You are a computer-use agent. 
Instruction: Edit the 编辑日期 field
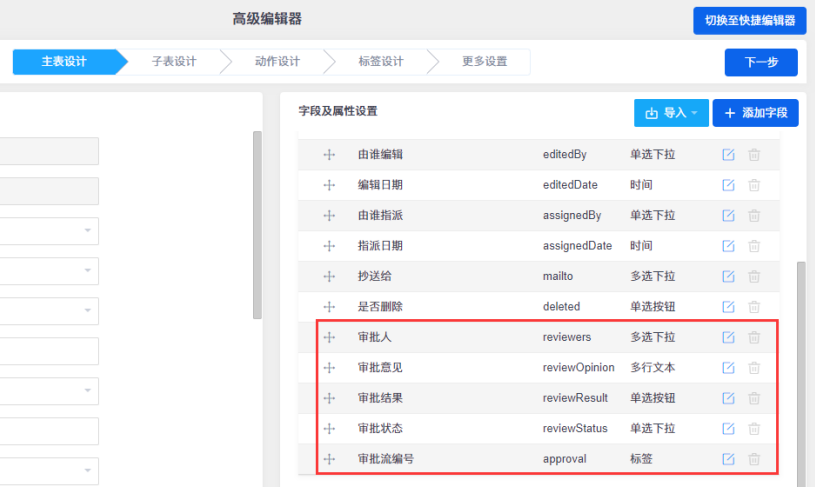click(728, 185)
